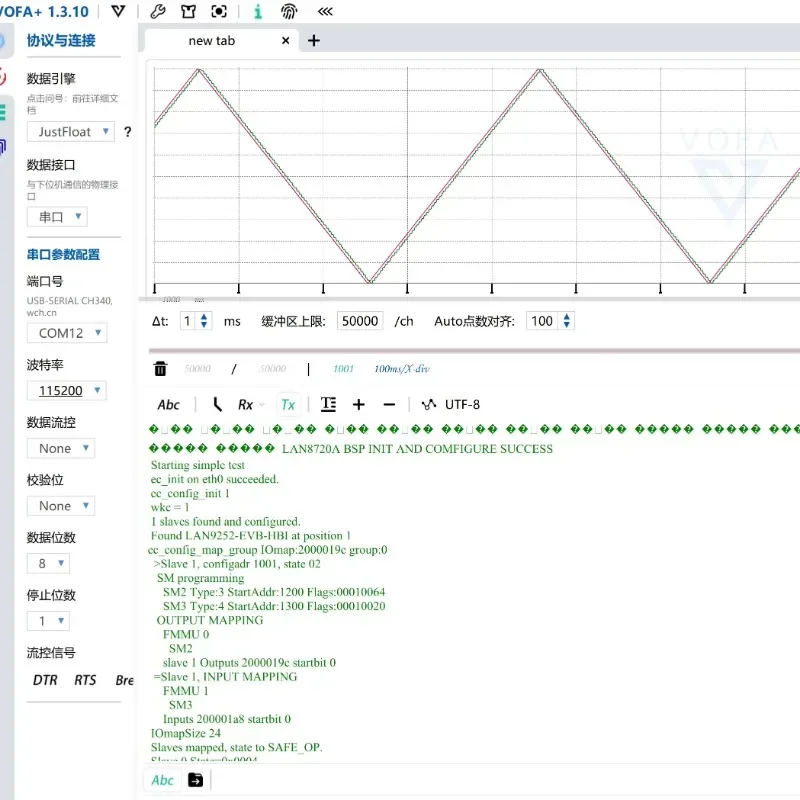Open the JustFloat data engine dropdown
This screenshot has height=800, width=800.
coord(70,132)
